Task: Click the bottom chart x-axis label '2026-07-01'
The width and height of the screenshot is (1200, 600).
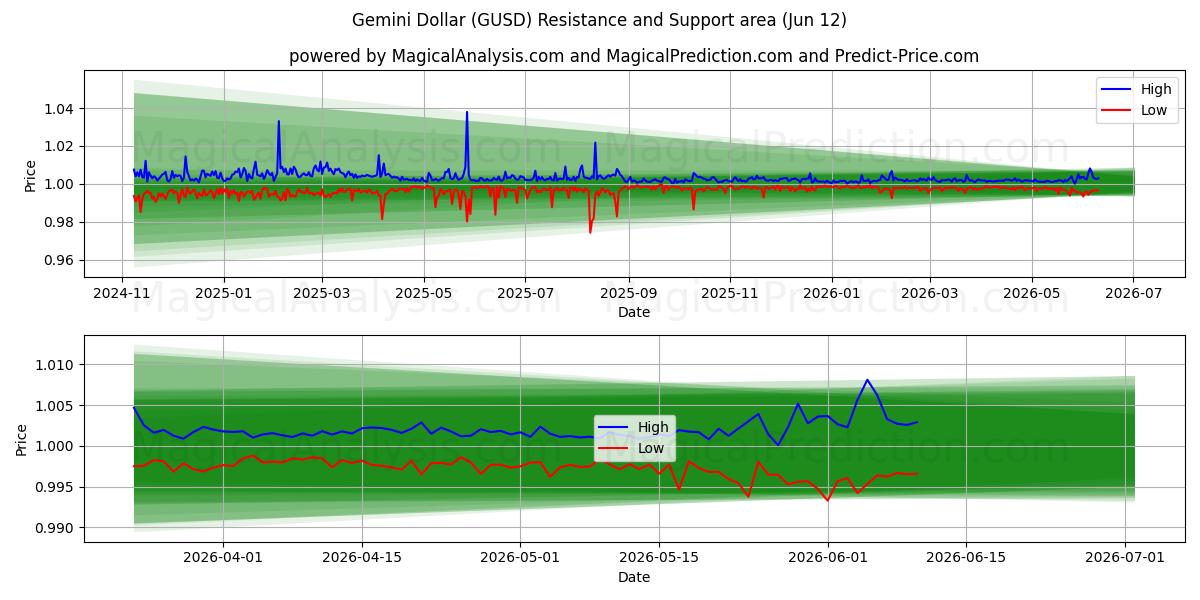Action: [x=1125, y=559]
